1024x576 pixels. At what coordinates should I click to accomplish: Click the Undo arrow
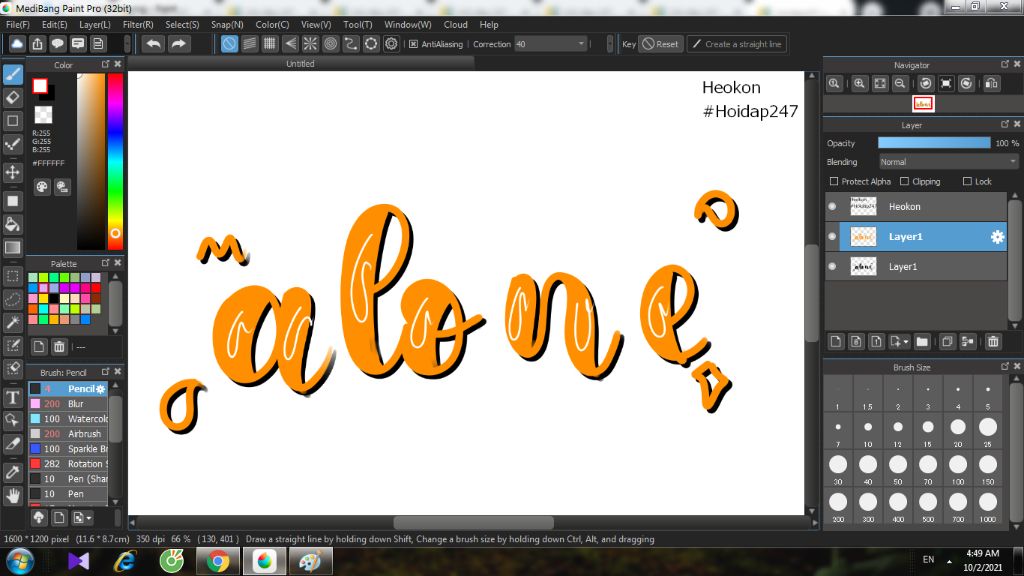pos(153,44)
